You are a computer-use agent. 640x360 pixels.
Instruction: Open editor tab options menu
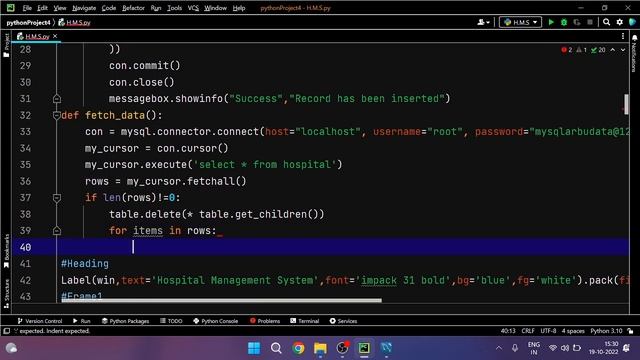coord(623,36)
